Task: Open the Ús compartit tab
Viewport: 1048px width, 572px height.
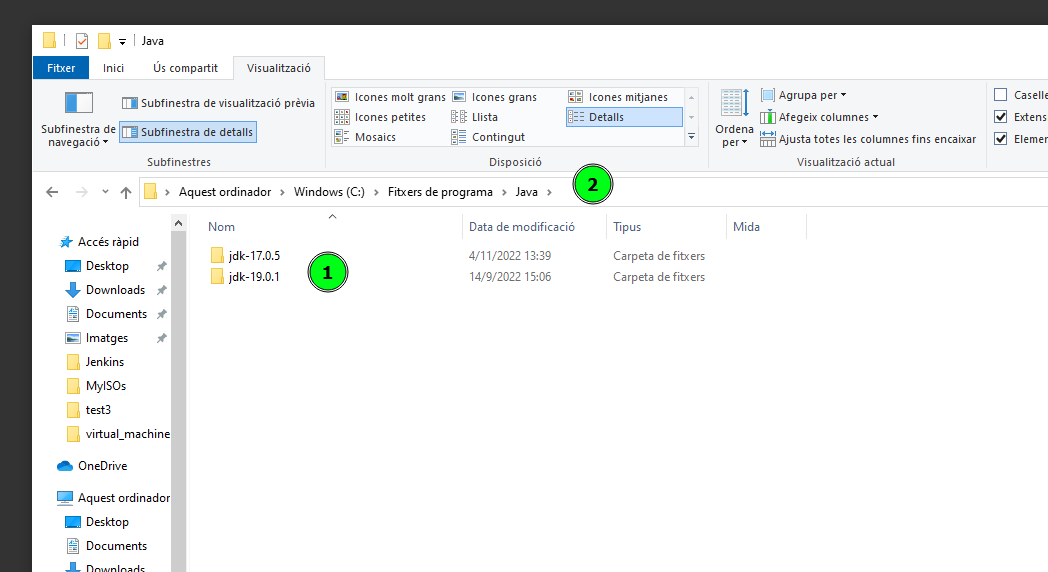Action: [185, 67]
